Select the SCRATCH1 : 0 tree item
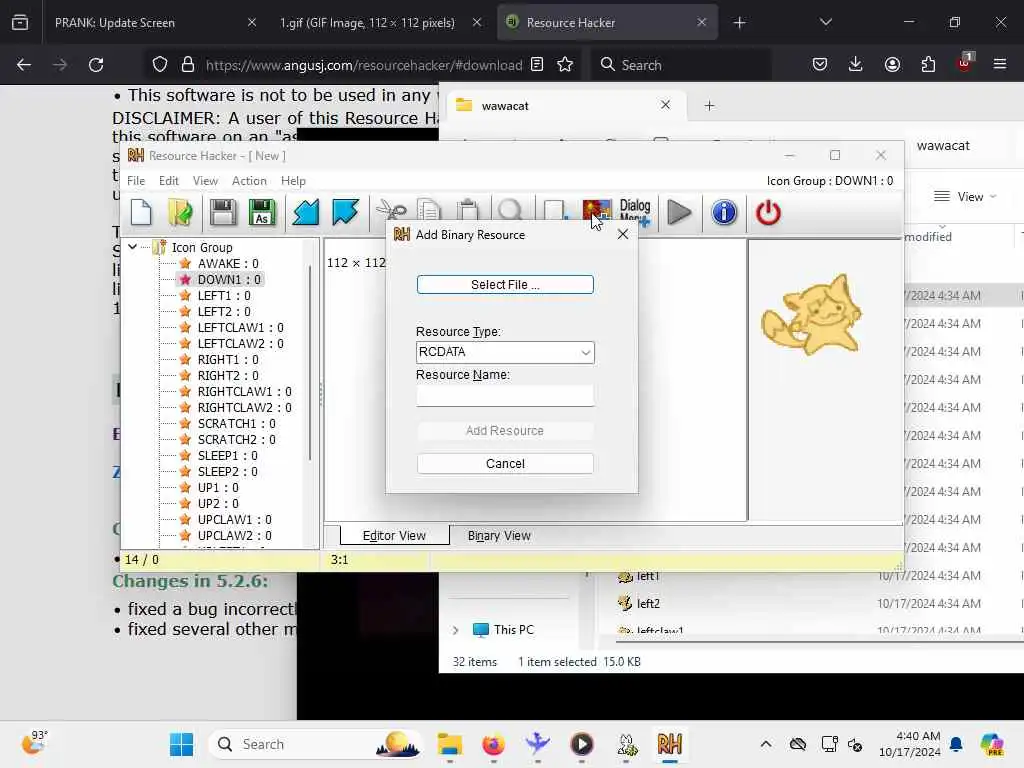The height and width of the screenshot is (768, 1024). click(236, 424)
